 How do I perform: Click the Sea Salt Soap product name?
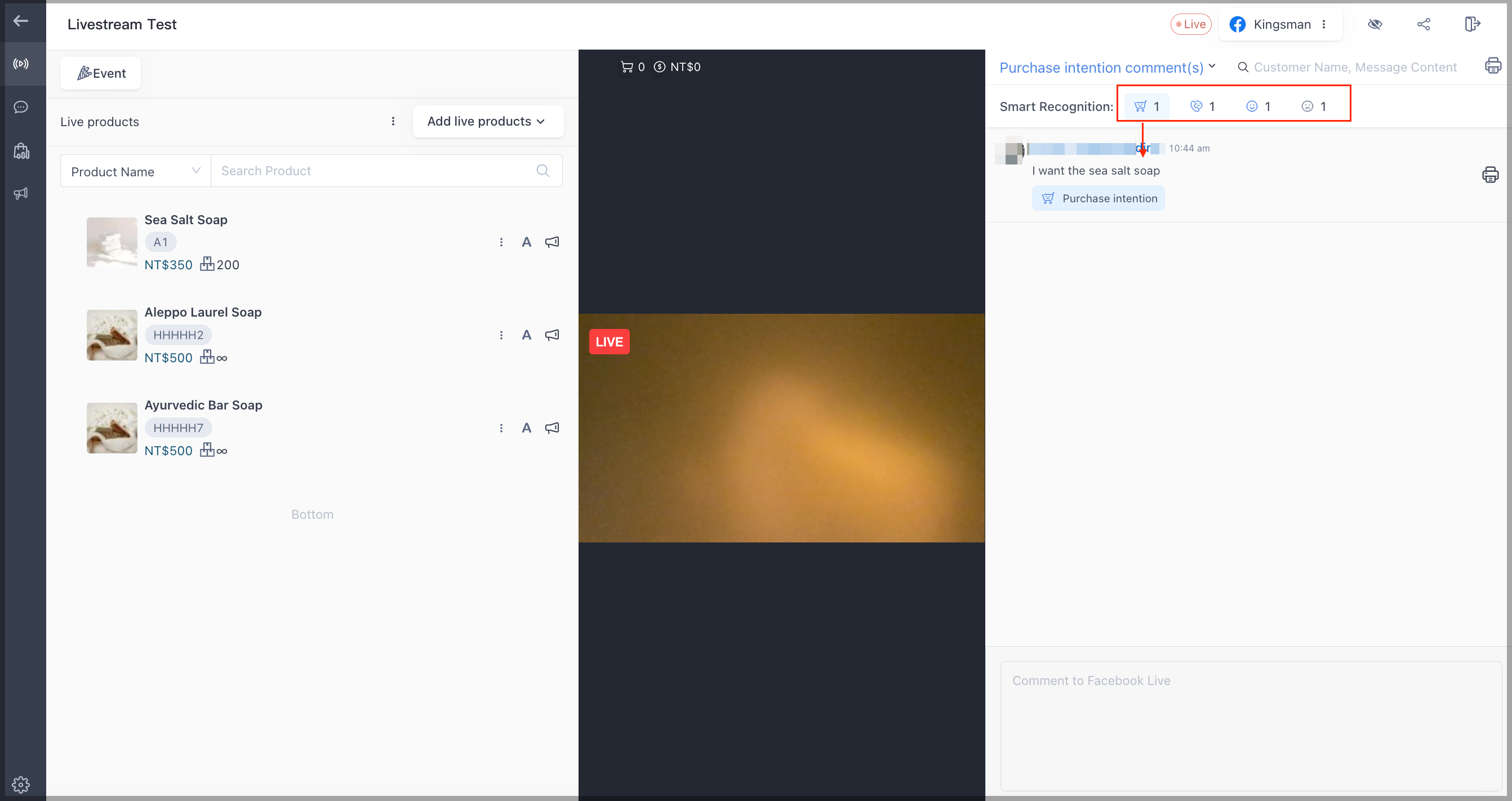pyautogui.click(x=186, y=220)
